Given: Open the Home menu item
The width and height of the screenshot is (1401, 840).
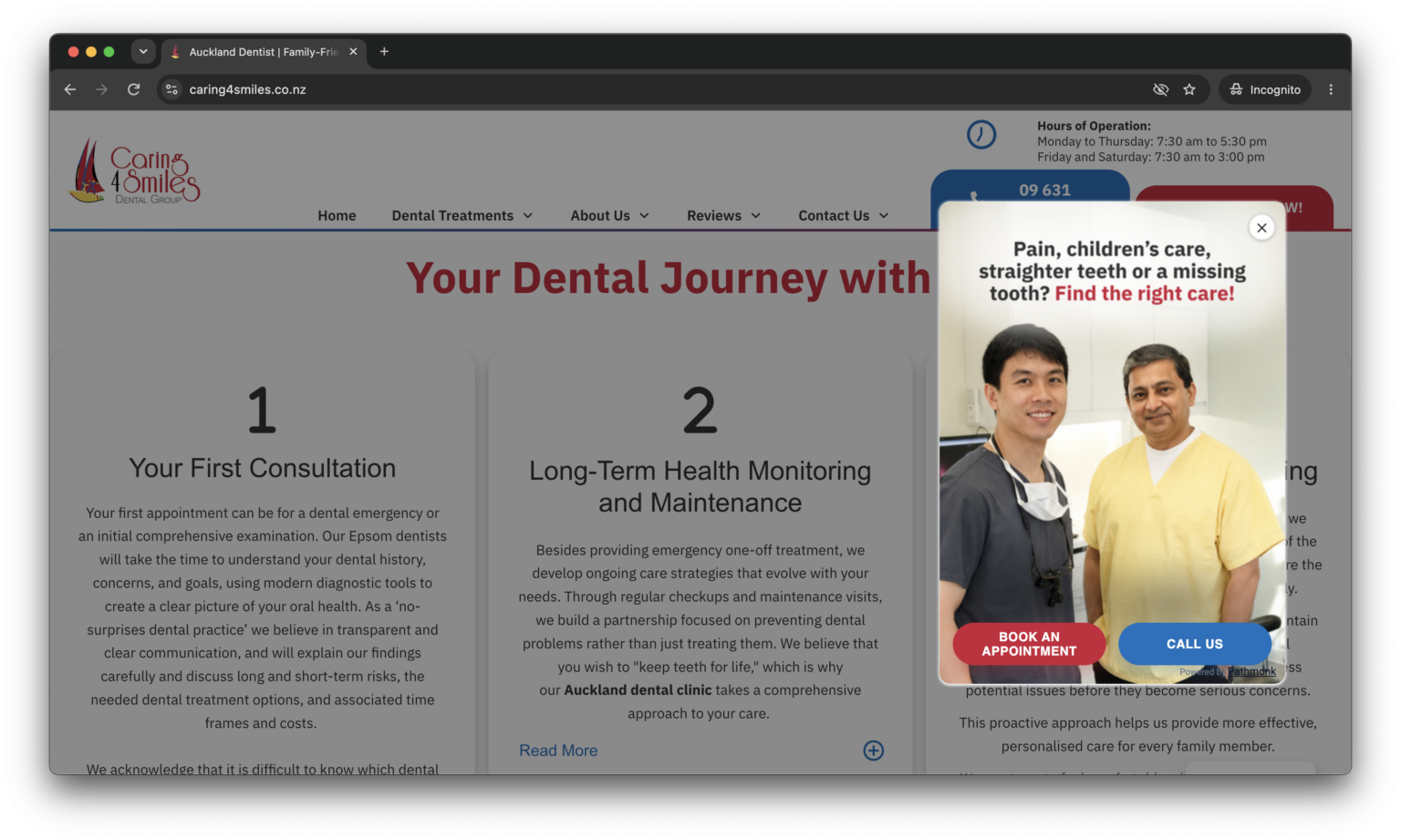Looking at the screenshot, I should (337, 216).
